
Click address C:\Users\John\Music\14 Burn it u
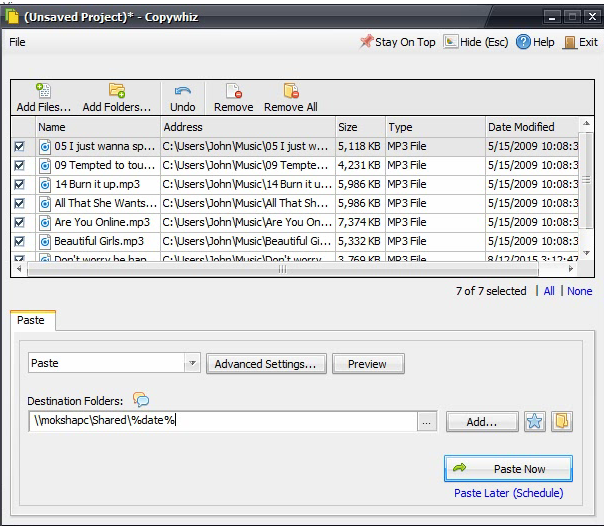point(247,184)
